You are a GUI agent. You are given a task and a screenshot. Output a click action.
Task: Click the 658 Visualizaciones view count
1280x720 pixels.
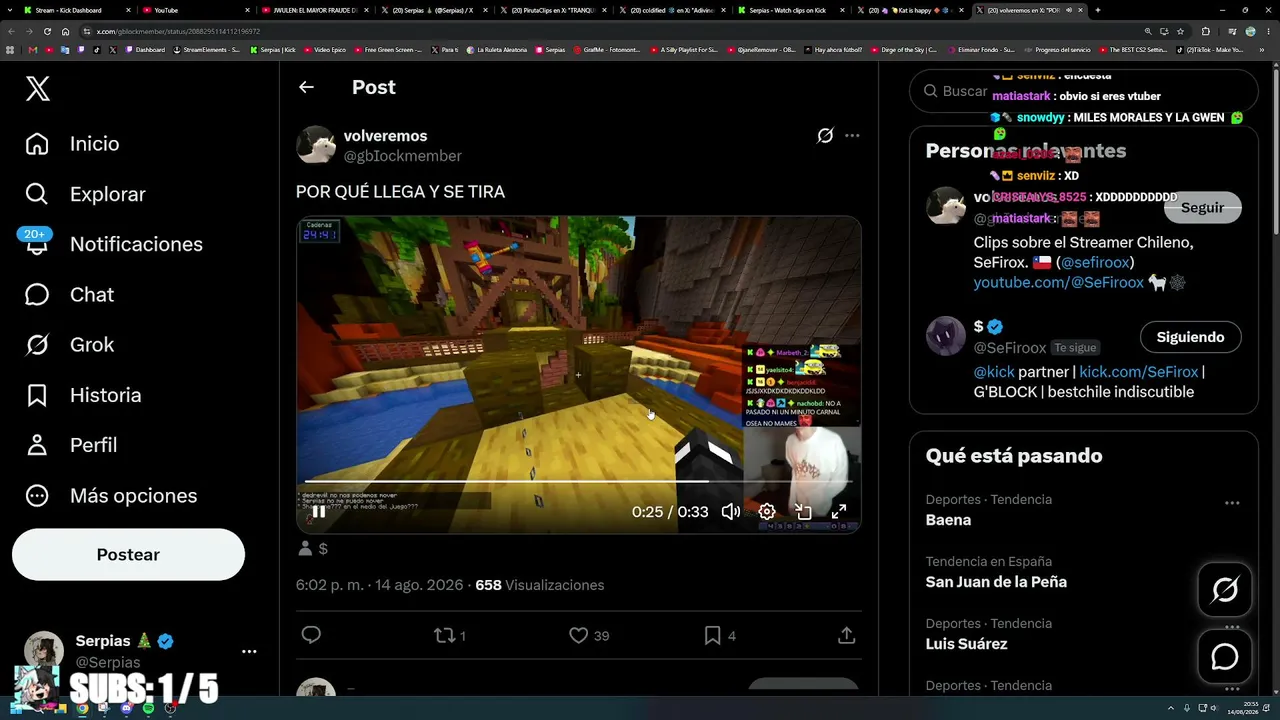coord(540,585)
